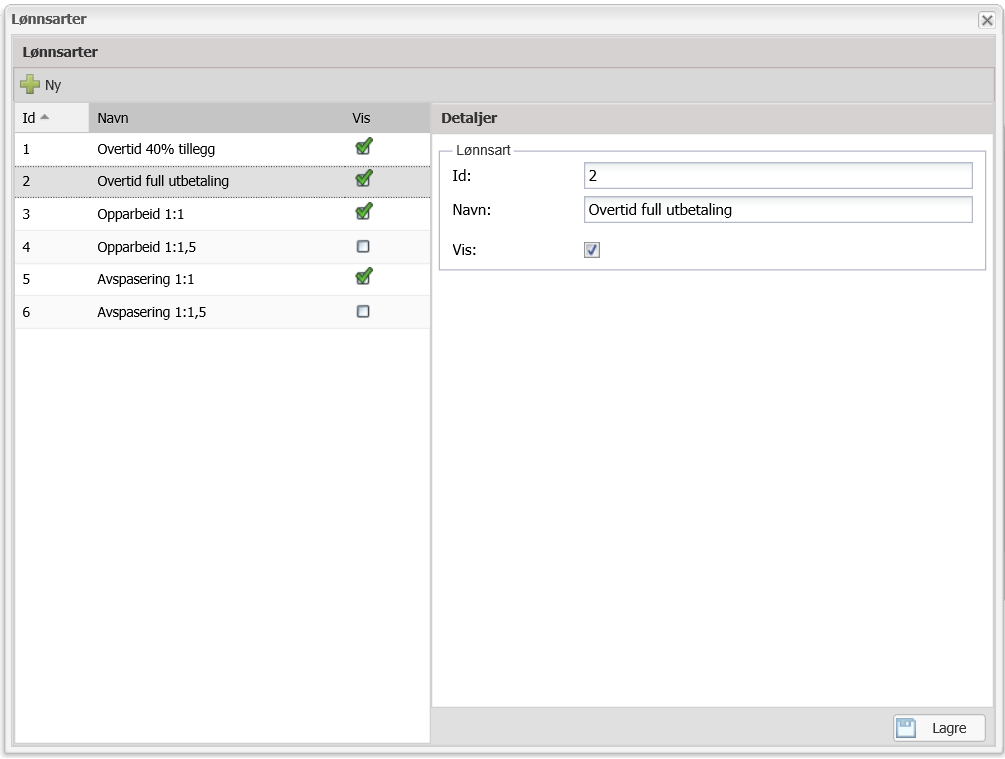1005x759 pixels.
Task: Select the Overtid 40% tillegg row
Action: click(156, 149)
